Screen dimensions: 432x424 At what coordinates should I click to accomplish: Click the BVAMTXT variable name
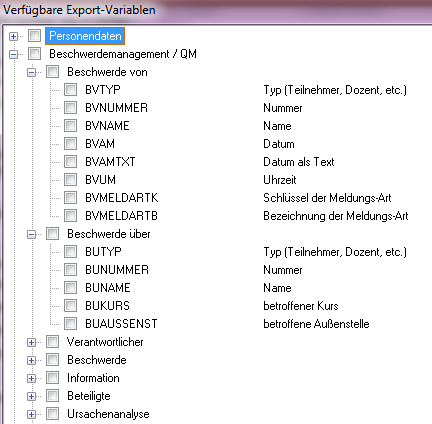click(x=110, y=162)
